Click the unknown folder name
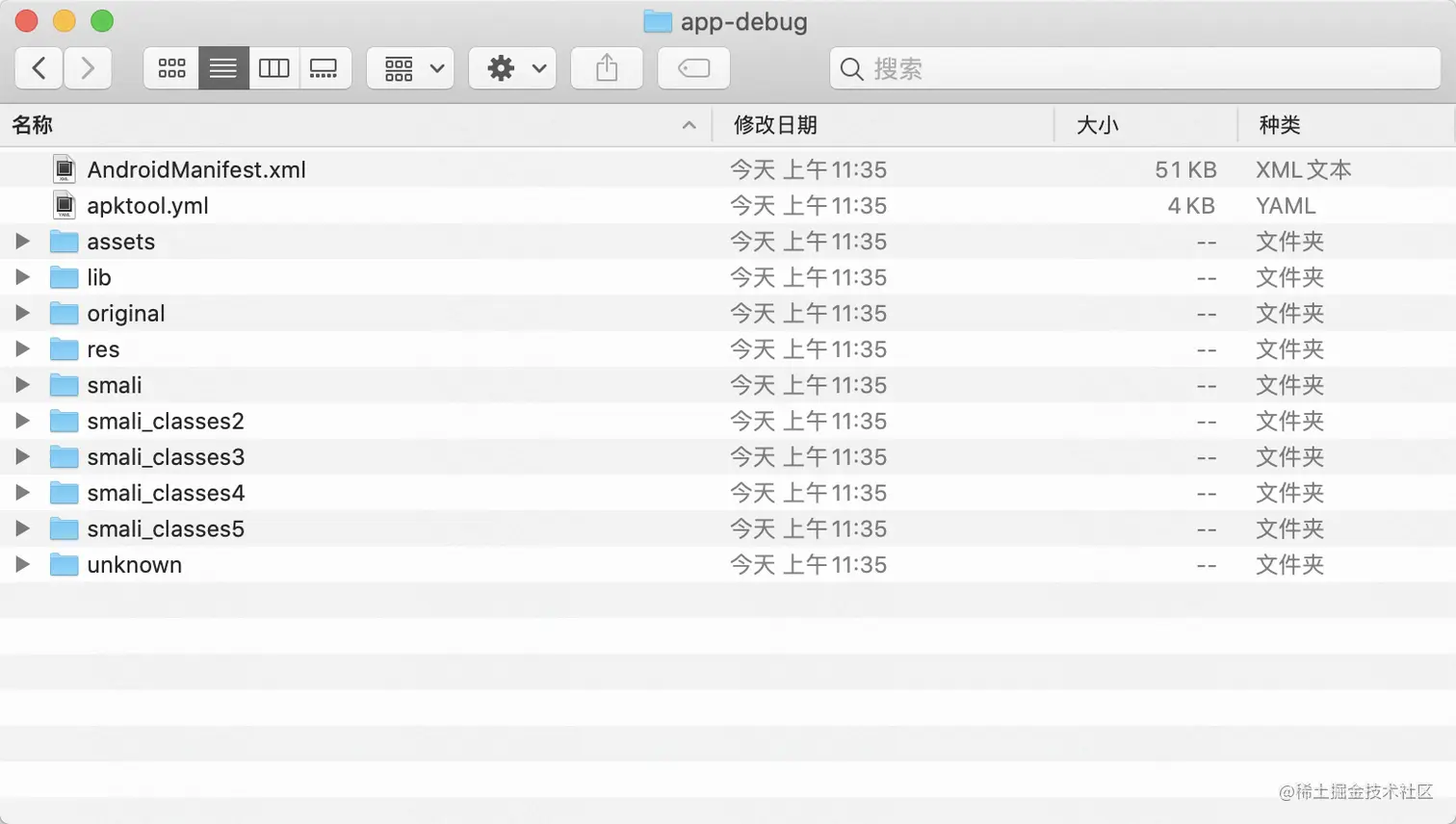The width and height of the screenshot is (1456, 824). [134, 565]
